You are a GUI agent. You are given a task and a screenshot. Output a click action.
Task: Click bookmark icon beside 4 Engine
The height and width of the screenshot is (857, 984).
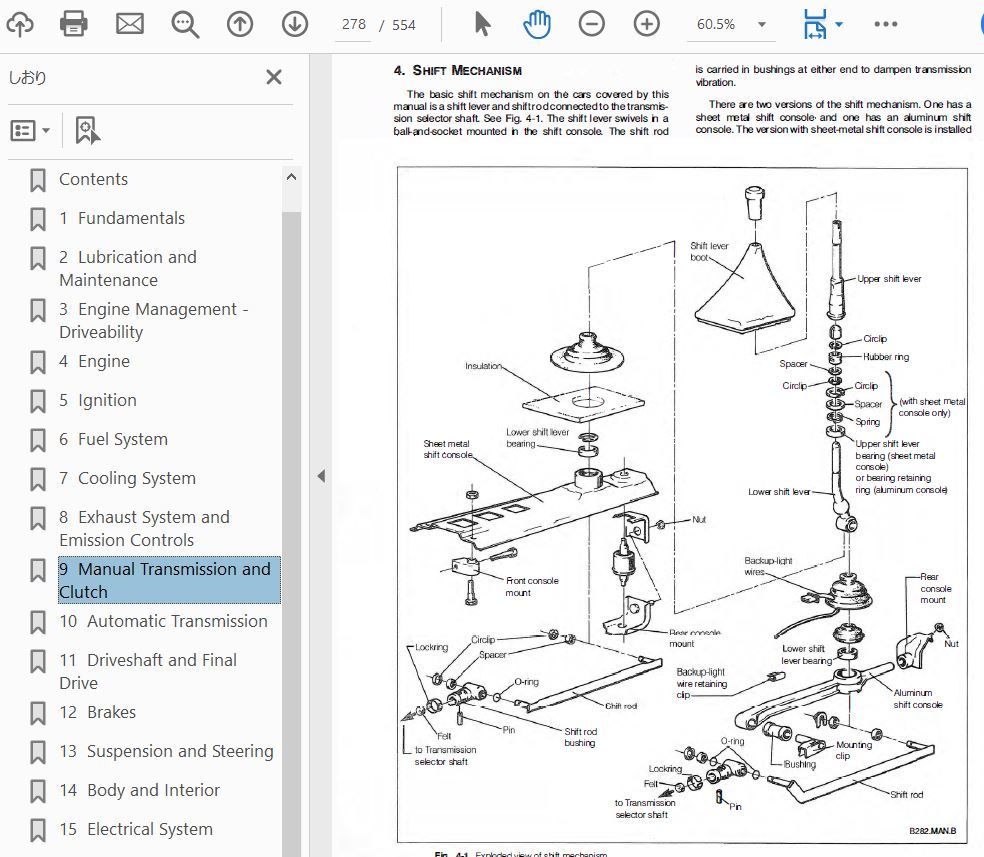pyautogui.click(x=38, y=362)
